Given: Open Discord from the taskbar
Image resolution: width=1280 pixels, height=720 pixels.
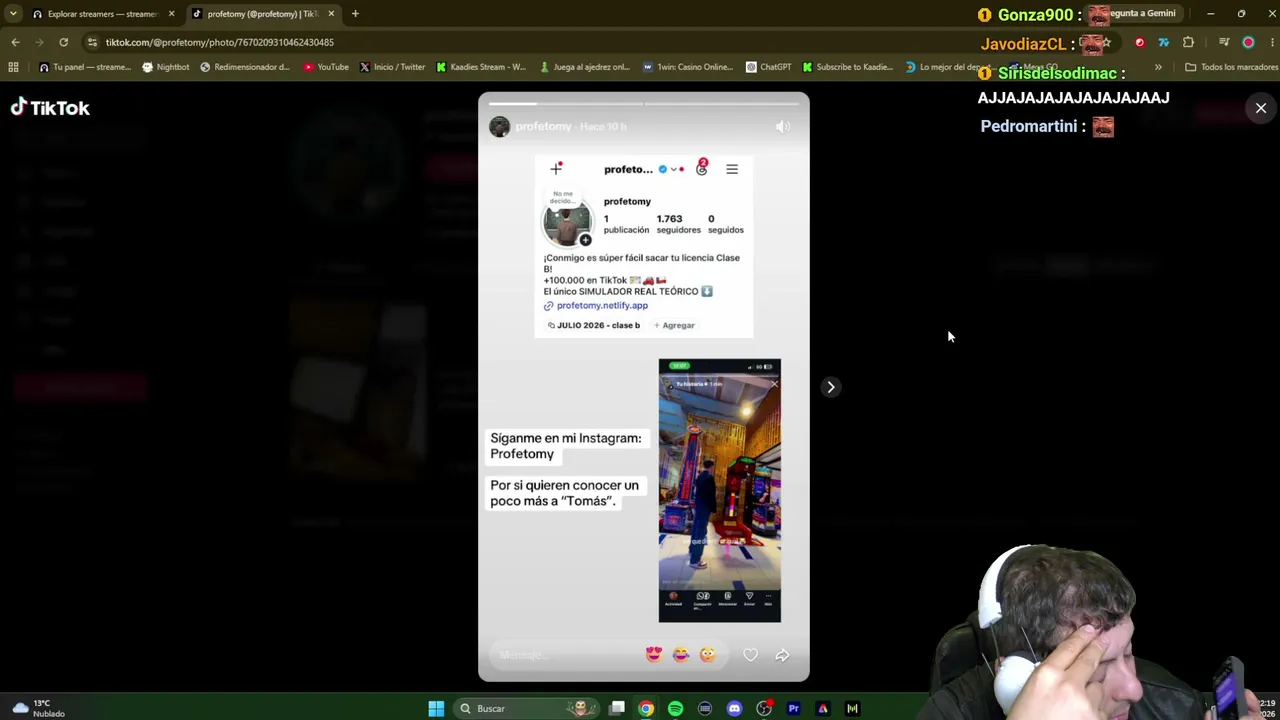Looking at the screenshot, I should click(734, 708).
